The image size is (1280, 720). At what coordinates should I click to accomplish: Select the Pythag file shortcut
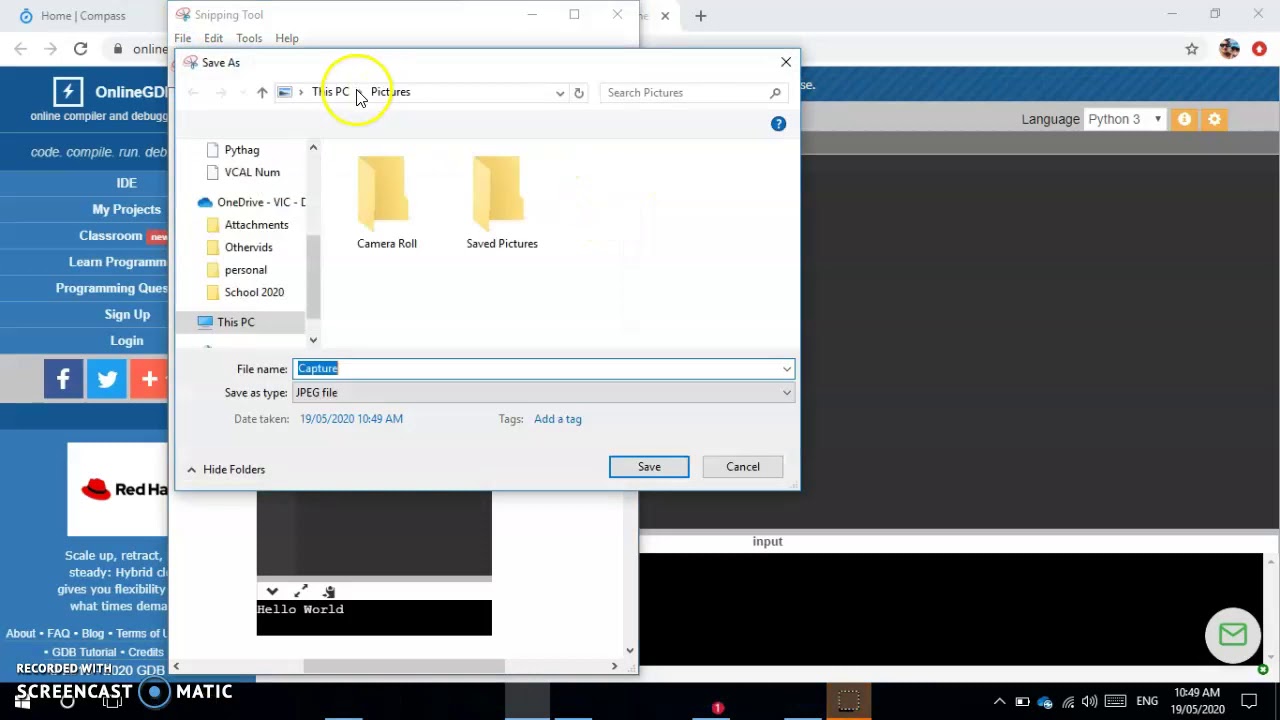232,150
